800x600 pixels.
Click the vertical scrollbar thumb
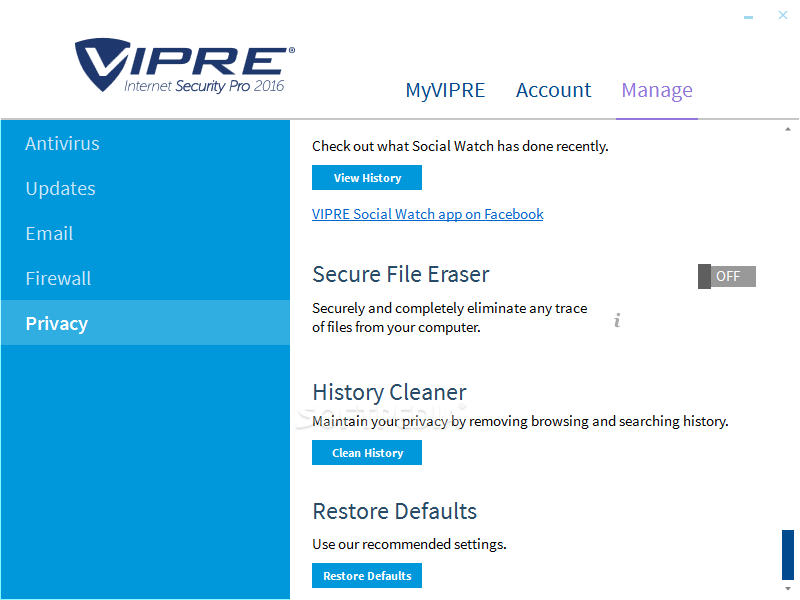pyautogui.click(x=788, y=555)
